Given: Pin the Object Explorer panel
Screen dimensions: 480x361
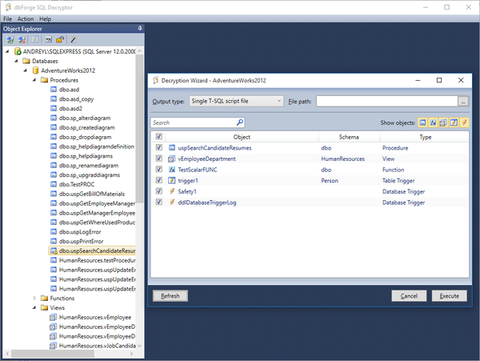Looking at the screenshot, I should (x=140, y=29).
